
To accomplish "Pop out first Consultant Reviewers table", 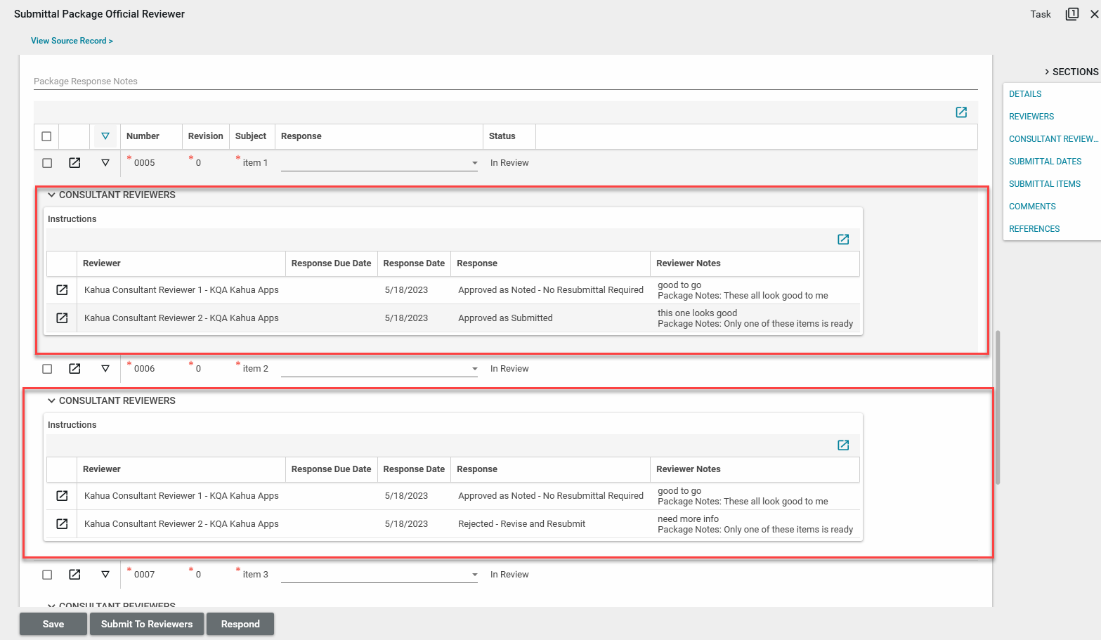I will pos(843,239).
